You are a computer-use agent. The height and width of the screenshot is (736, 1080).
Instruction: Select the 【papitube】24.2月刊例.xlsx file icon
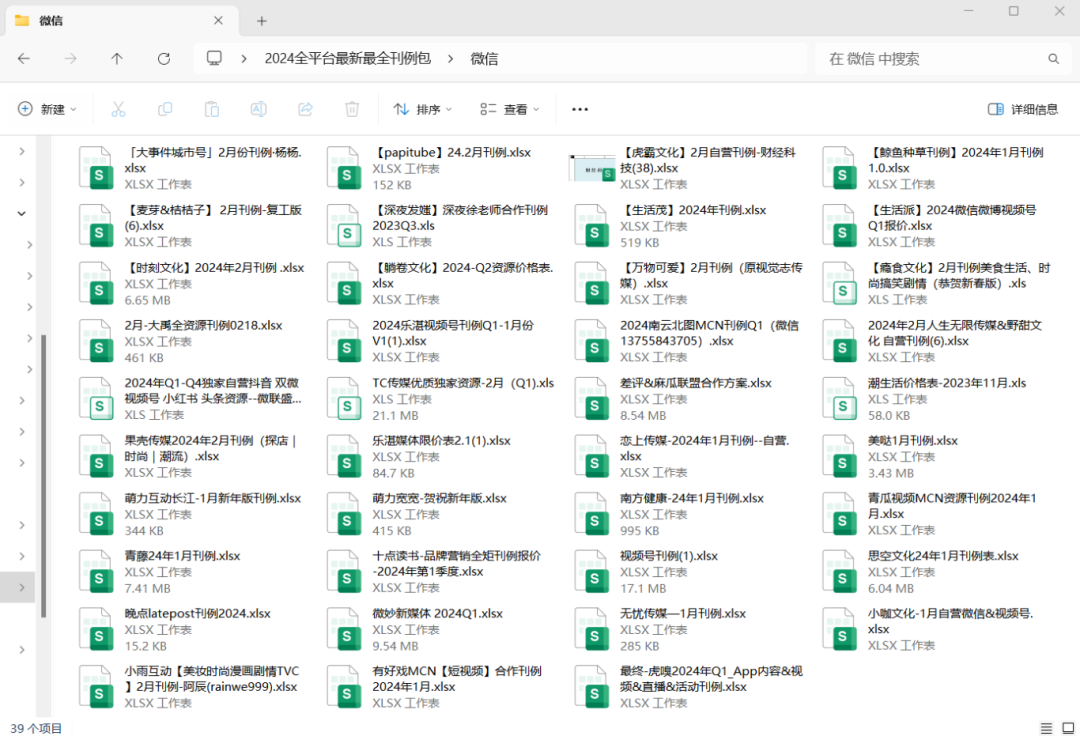344,168
